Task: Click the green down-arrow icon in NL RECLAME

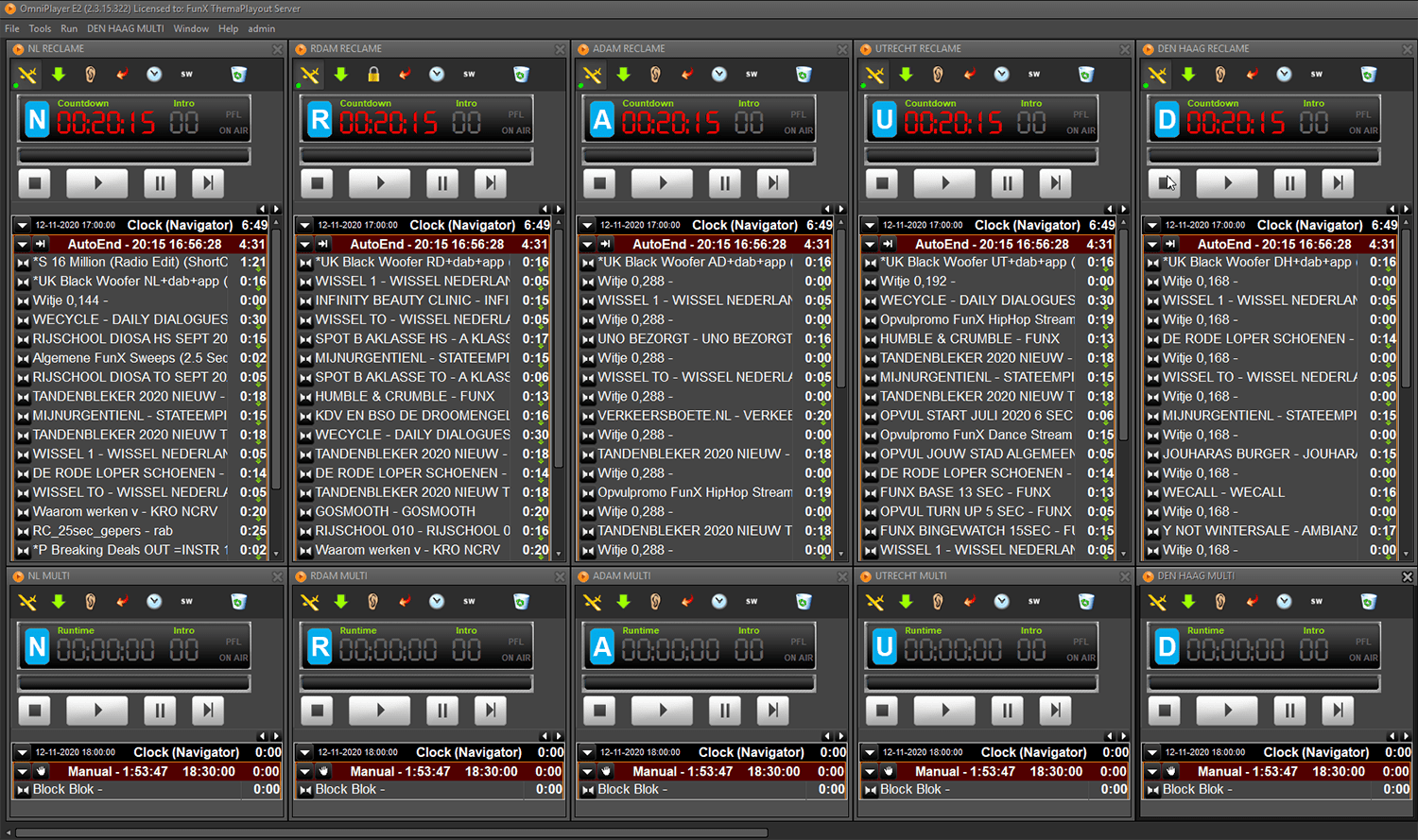Action: (x=59, y=74)
